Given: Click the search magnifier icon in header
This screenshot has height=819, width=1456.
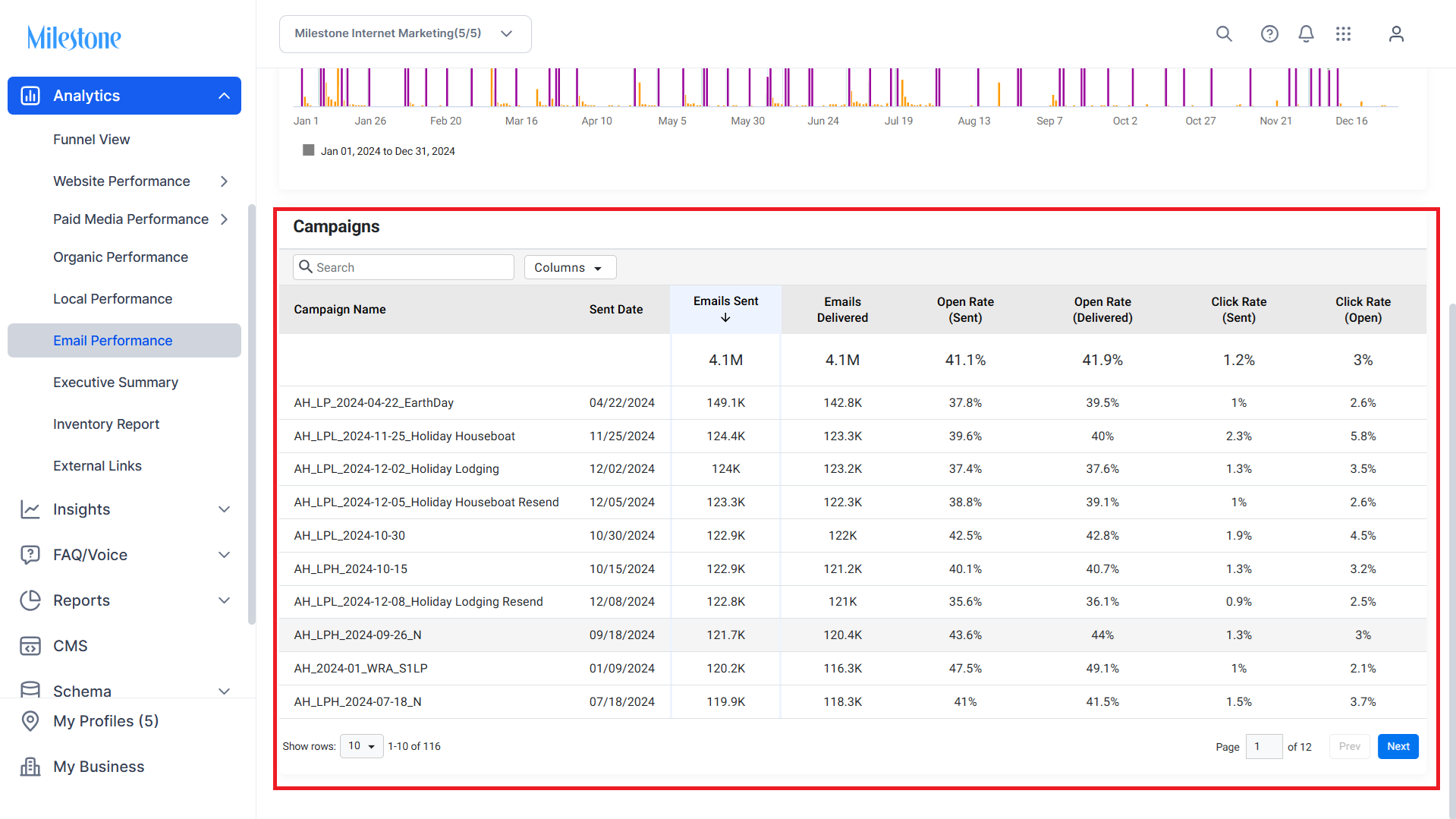Looking at the screenshot, I should (x=1224, y=33).
